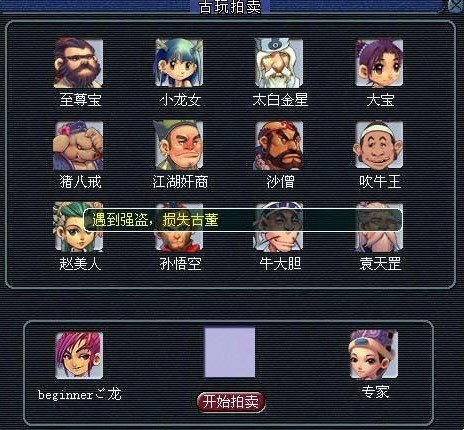Select the 大宝 purple-haired child portrait
464x430 pixels.
click(379, 63)
